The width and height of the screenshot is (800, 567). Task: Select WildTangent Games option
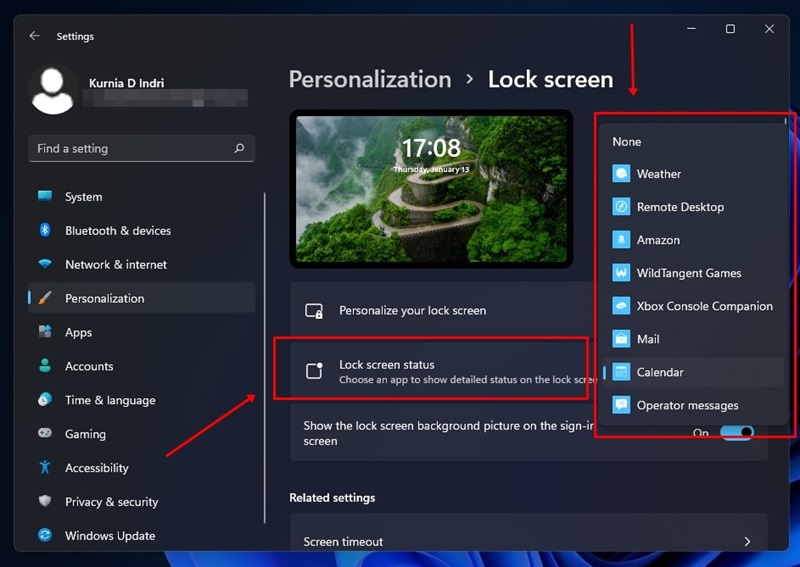coord(692,273)
